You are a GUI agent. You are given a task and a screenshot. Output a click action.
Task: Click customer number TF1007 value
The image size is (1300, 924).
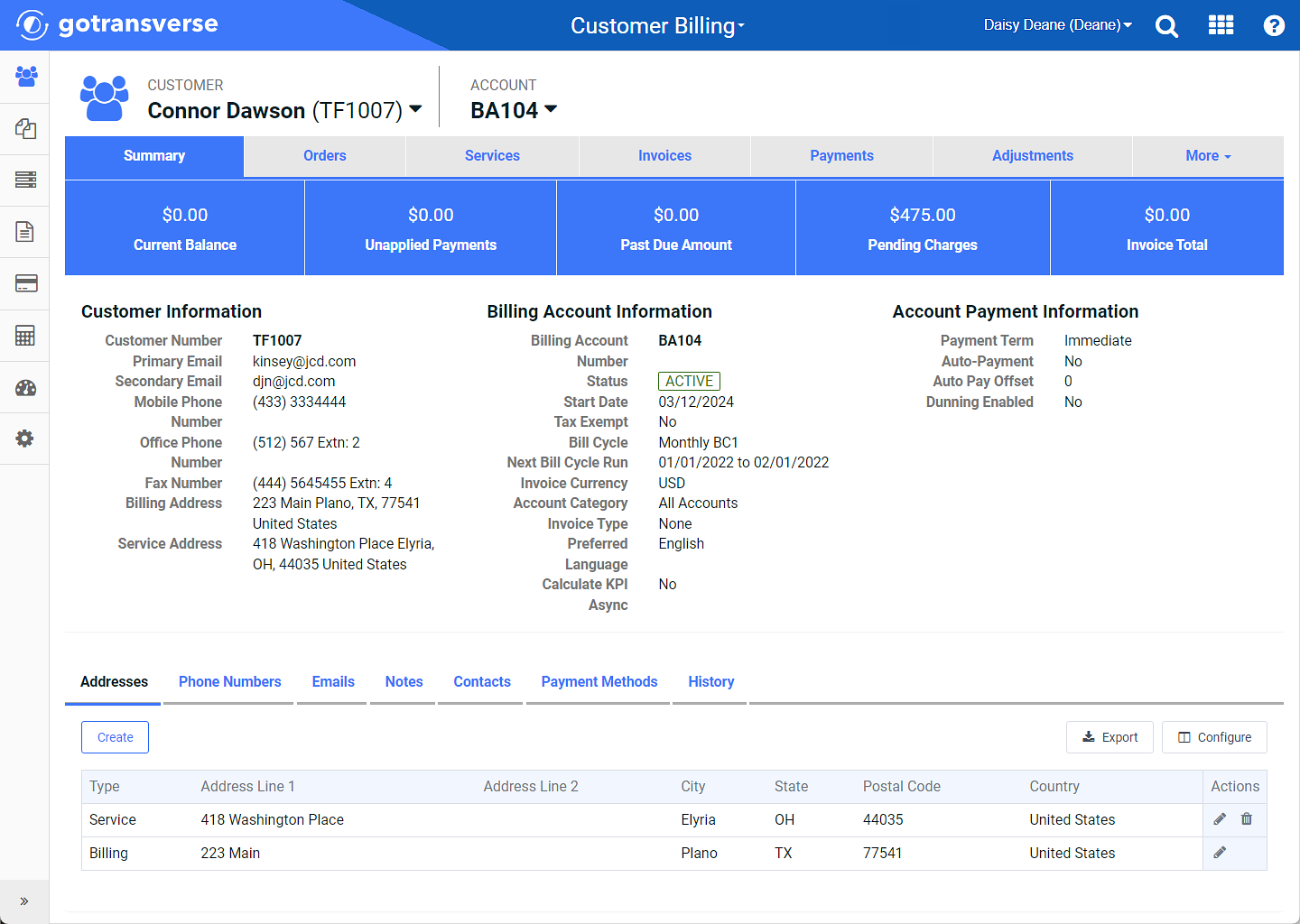[277, 340]
